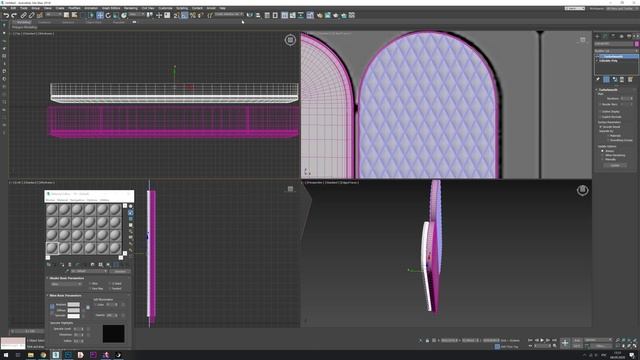Toggle the Layer Explorer icon
640x360 pixels.
(275, 15)
